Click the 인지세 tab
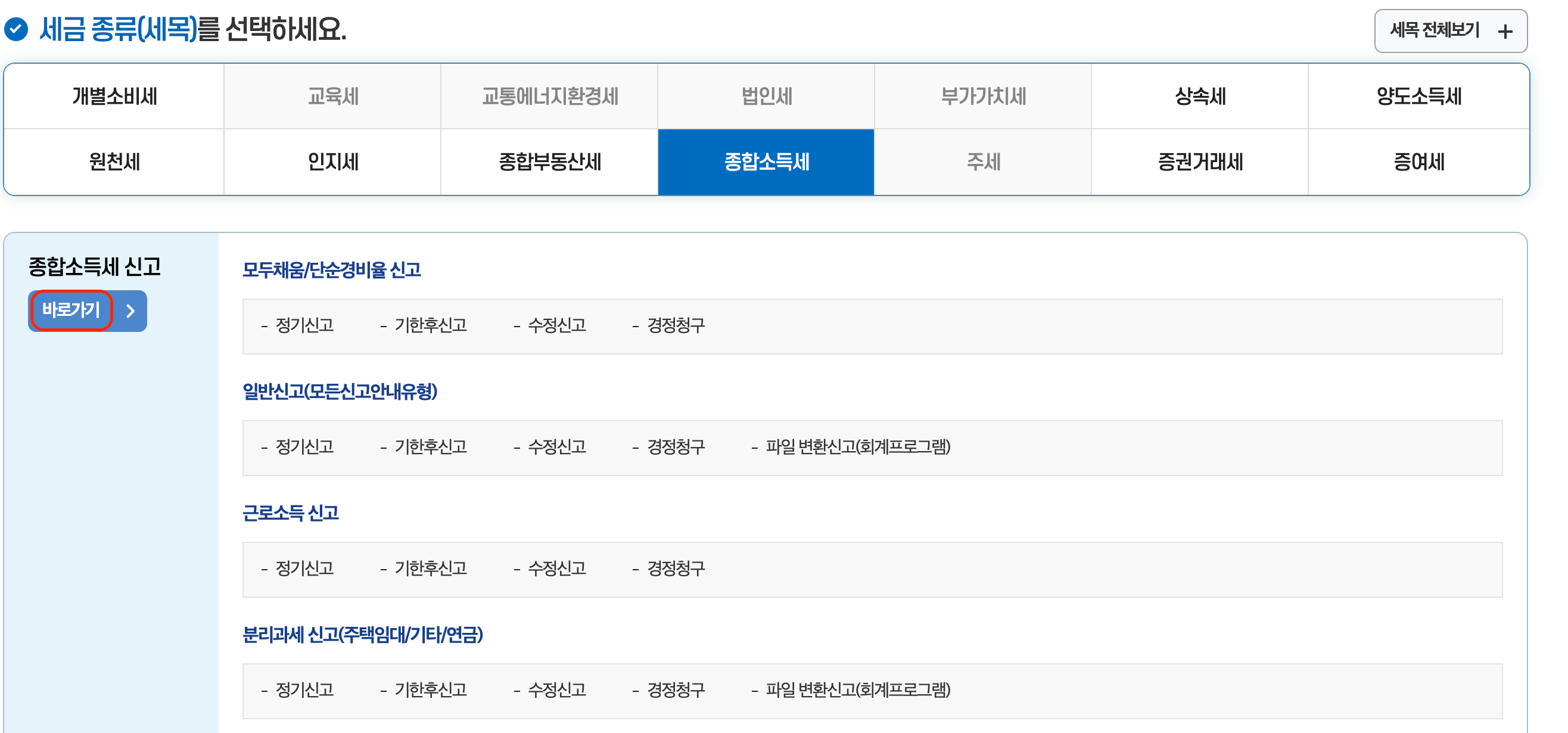The width and height of the screenshot is (1568, 733). [332, 162]
